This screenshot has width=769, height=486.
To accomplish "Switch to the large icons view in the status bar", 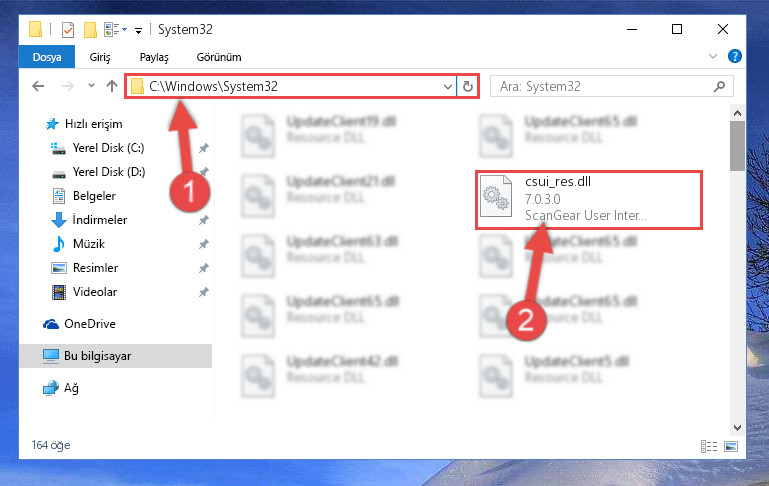I will pos(731,446).
